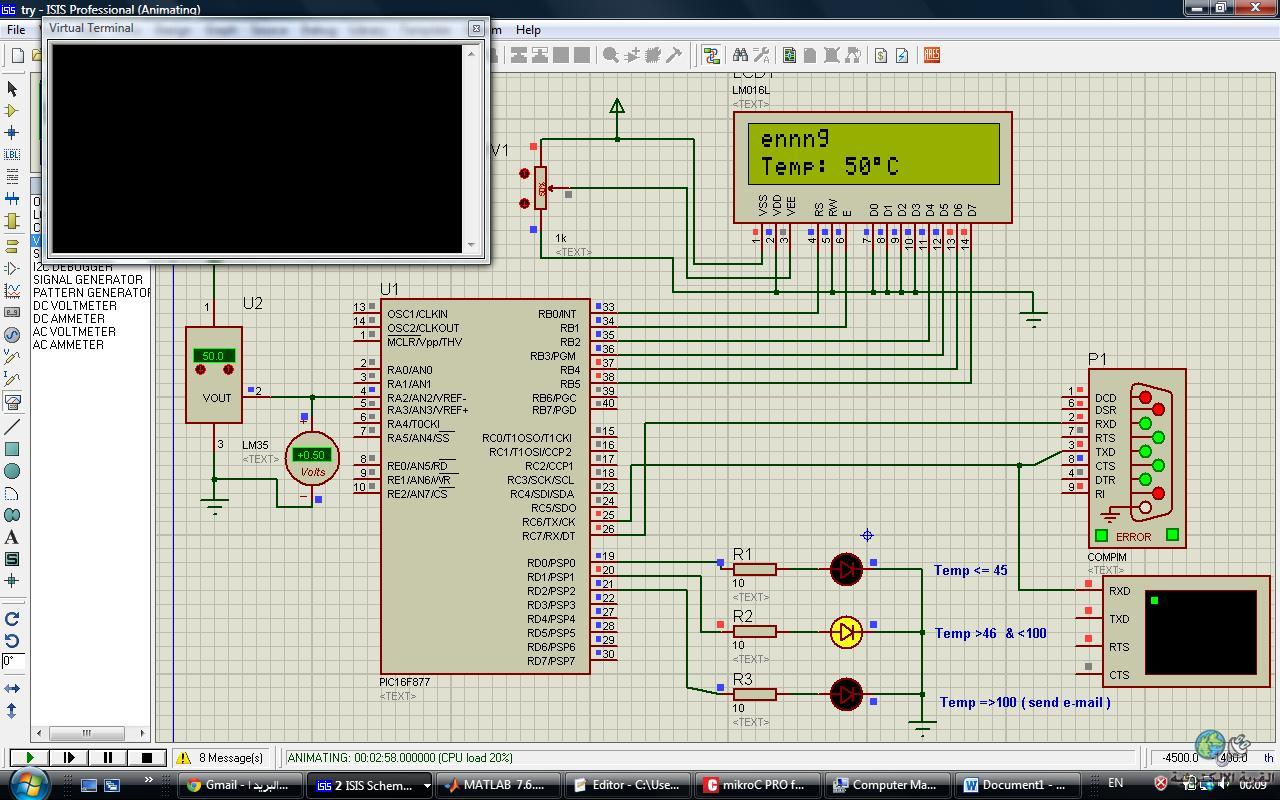Open the Help menu
The width and height of the screenshot is (1280, 800).
[528, 30]
